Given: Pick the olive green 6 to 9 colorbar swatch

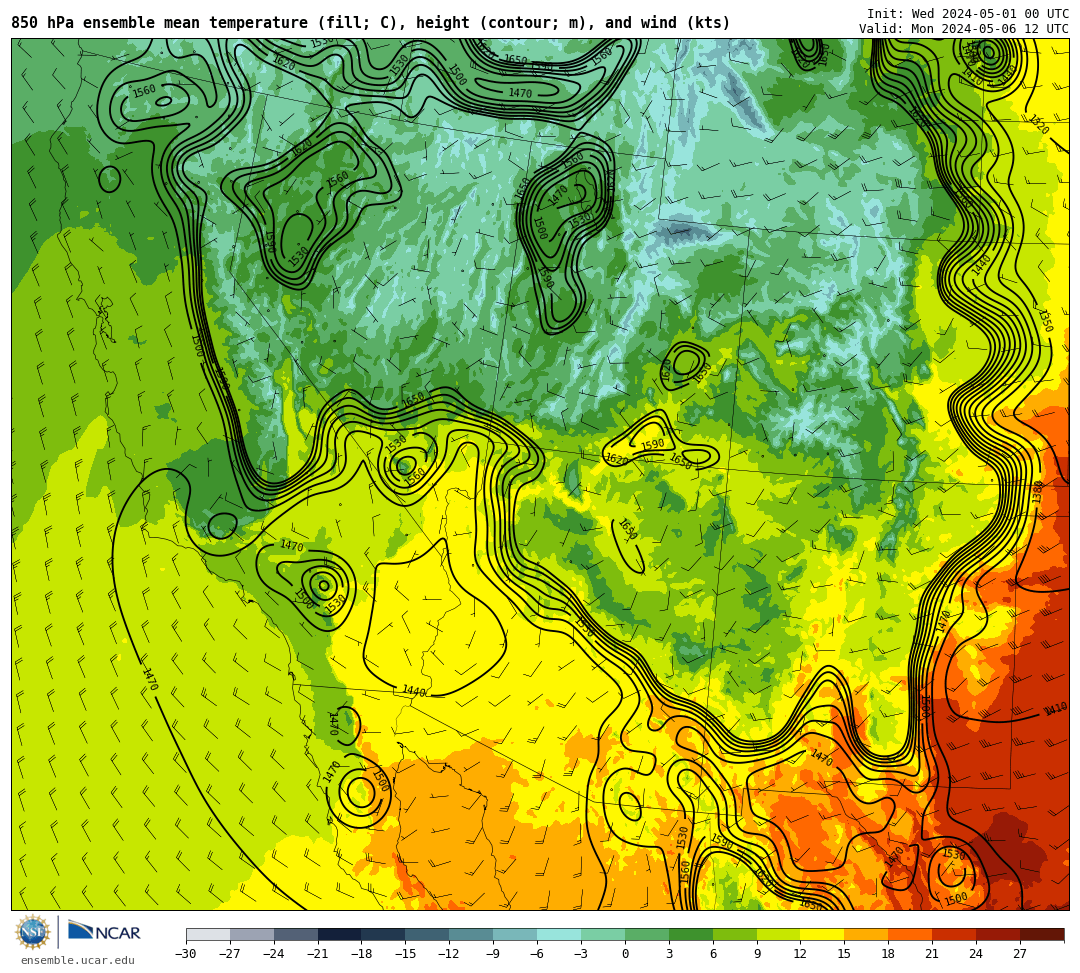Looking at the screenshot, I should [735, 934].
